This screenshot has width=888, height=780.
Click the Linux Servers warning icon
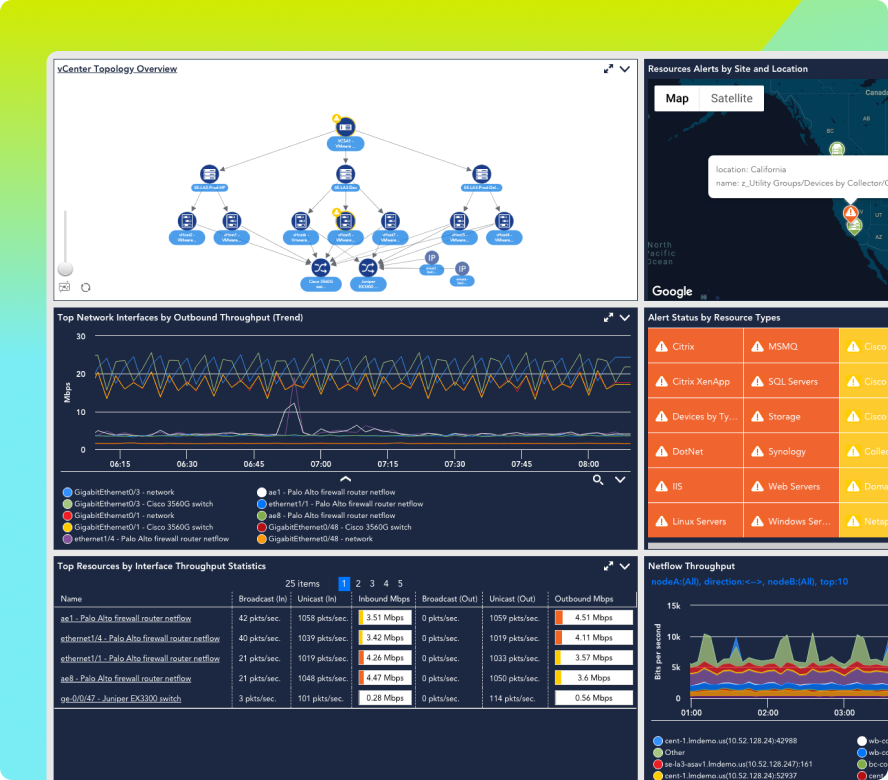[x=661, y=521]
